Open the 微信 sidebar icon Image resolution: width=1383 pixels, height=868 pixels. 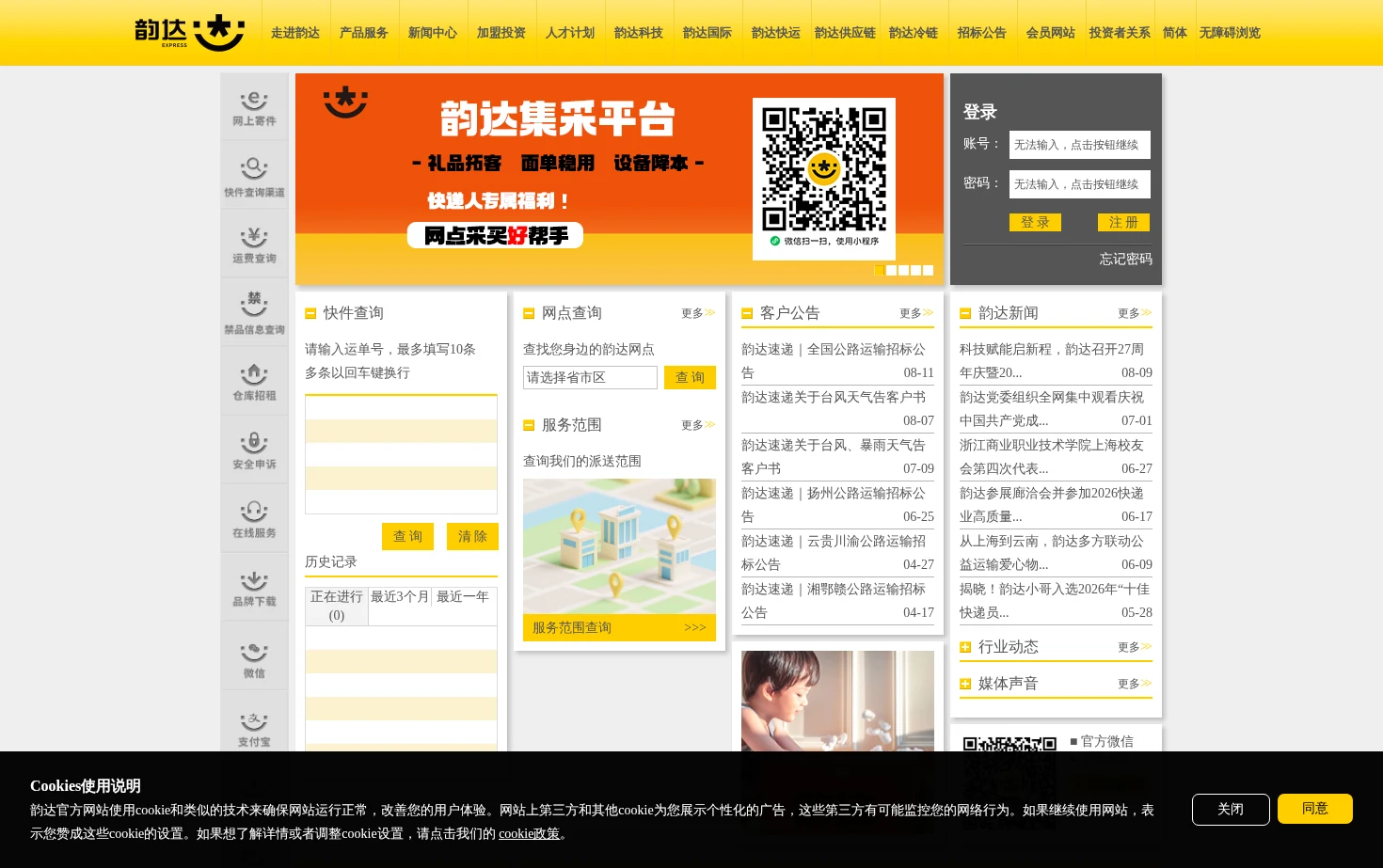254,656
